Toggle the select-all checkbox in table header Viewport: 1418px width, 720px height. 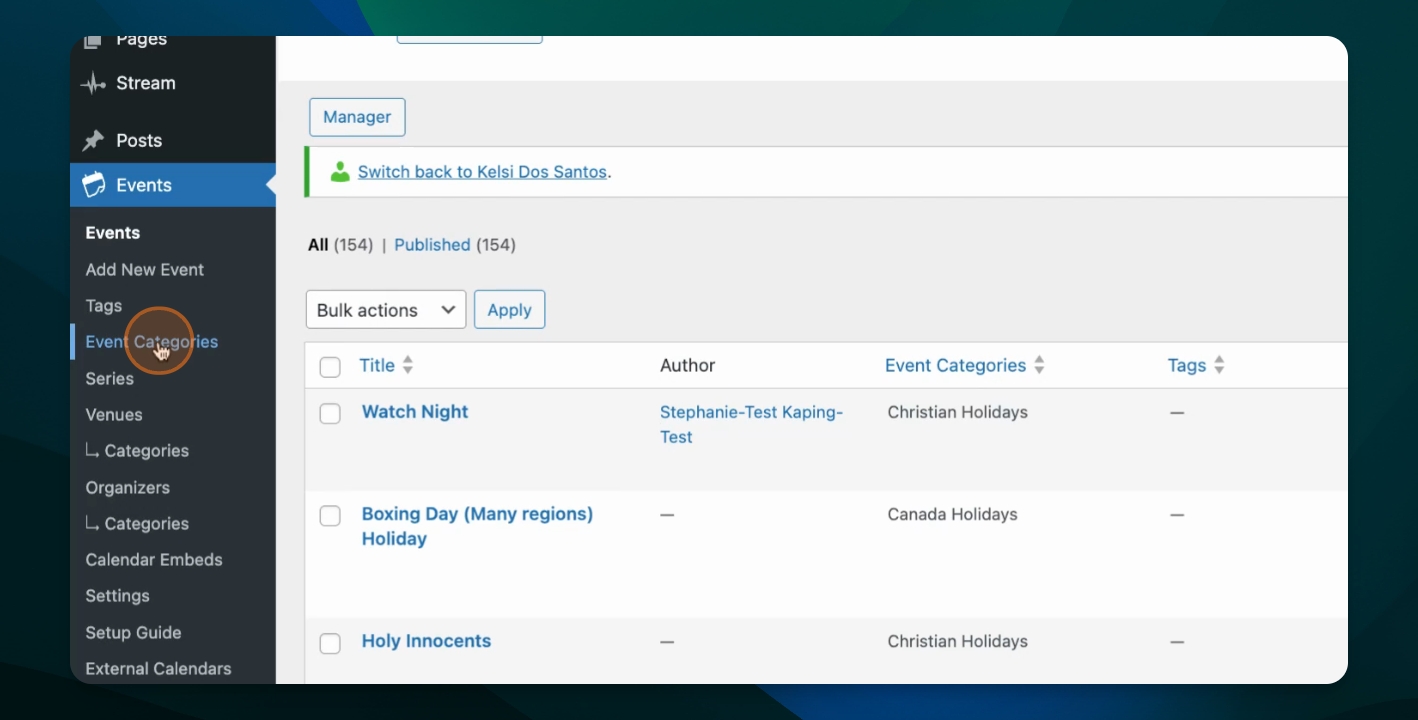[330, 367]
